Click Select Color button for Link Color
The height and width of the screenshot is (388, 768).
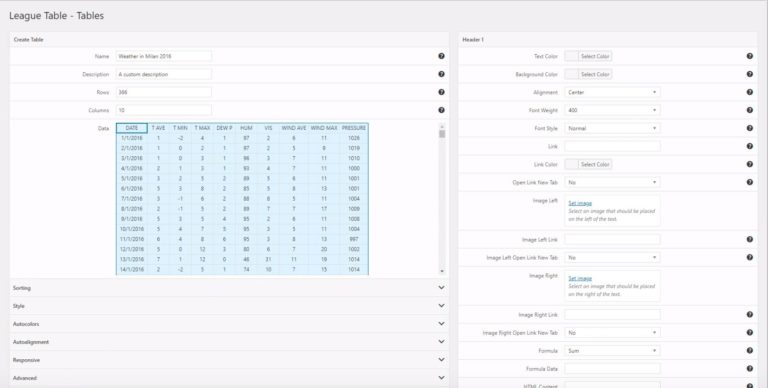coord(595,164)
